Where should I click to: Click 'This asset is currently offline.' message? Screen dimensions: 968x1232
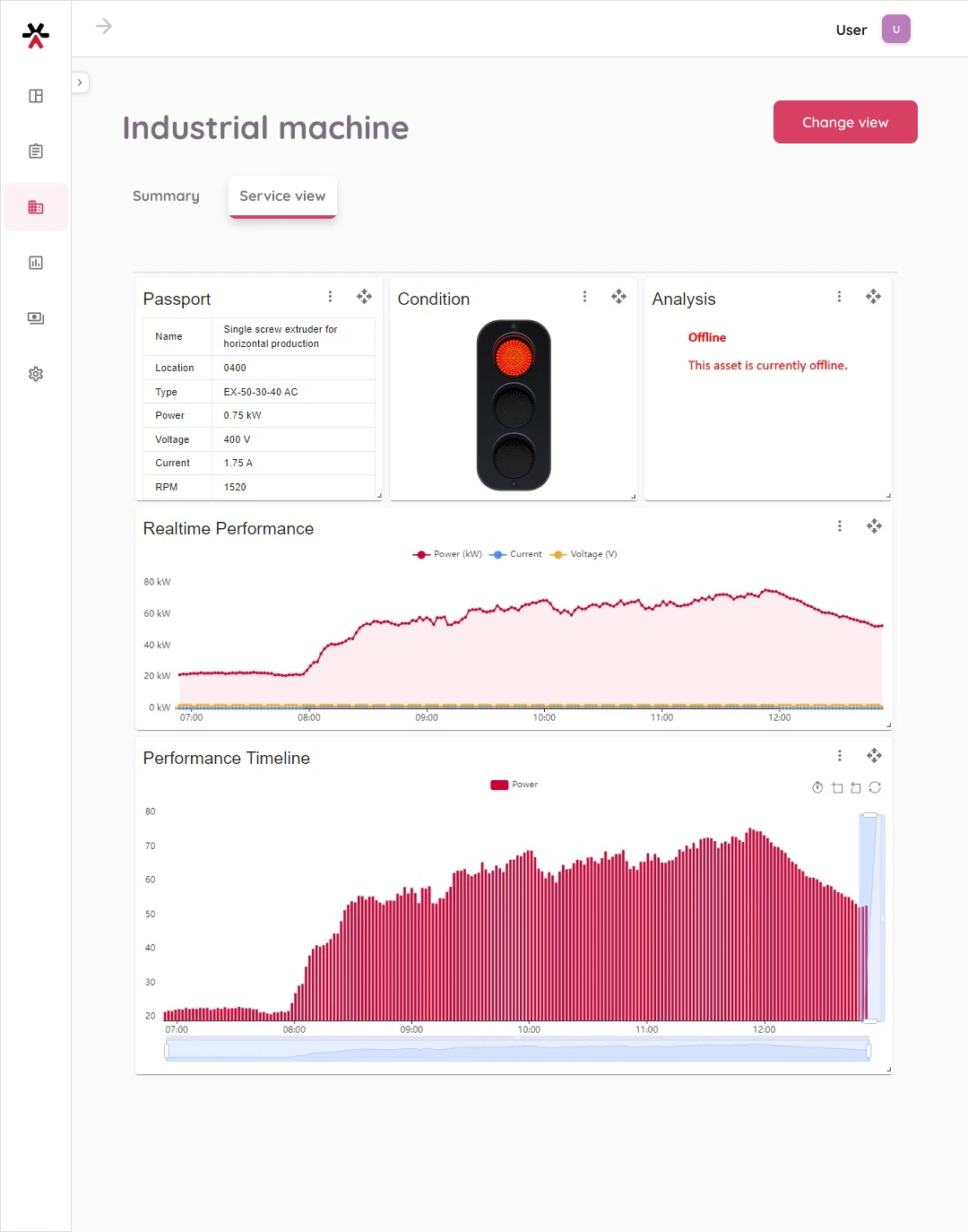pos(767,365)
